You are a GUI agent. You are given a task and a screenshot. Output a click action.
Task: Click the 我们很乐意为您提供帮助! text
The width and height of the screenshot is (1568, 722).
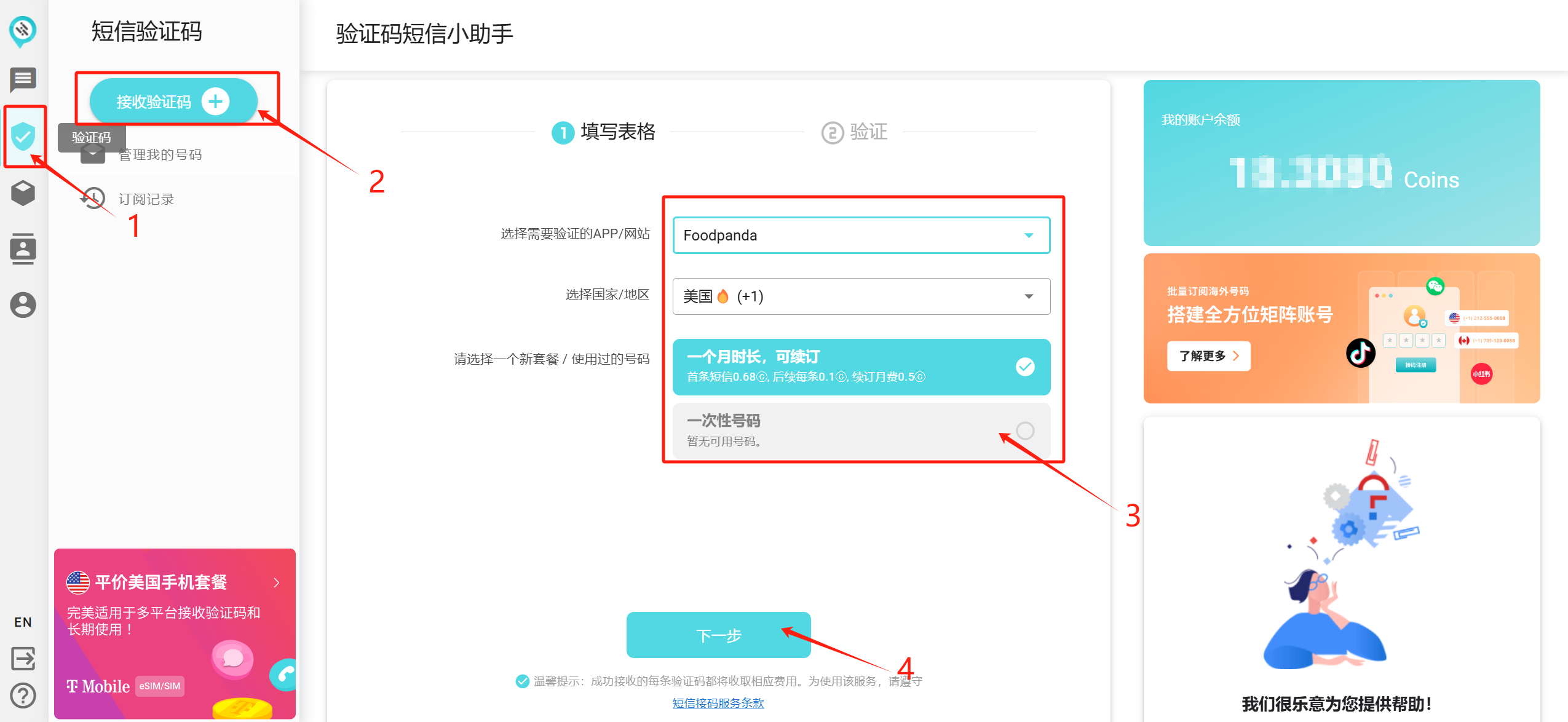(x=1336, y=704)
